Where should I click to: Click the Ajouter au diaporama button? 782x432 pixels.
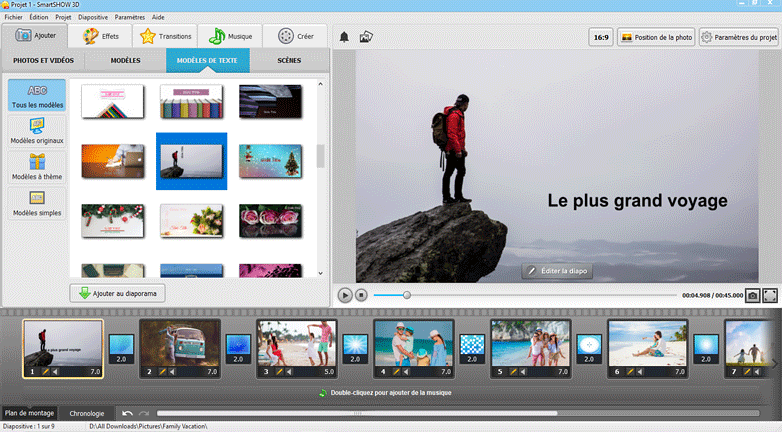(x=117, y=293)
